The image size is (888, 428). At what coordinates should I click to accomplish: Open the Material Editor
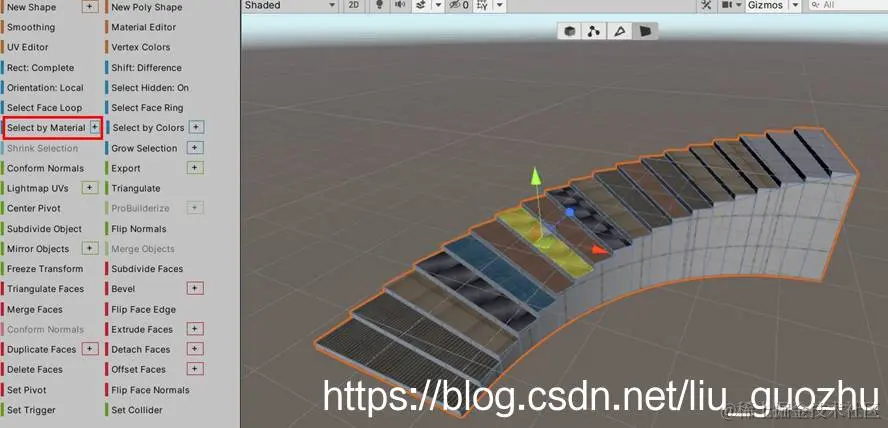(x=143, y=27)
